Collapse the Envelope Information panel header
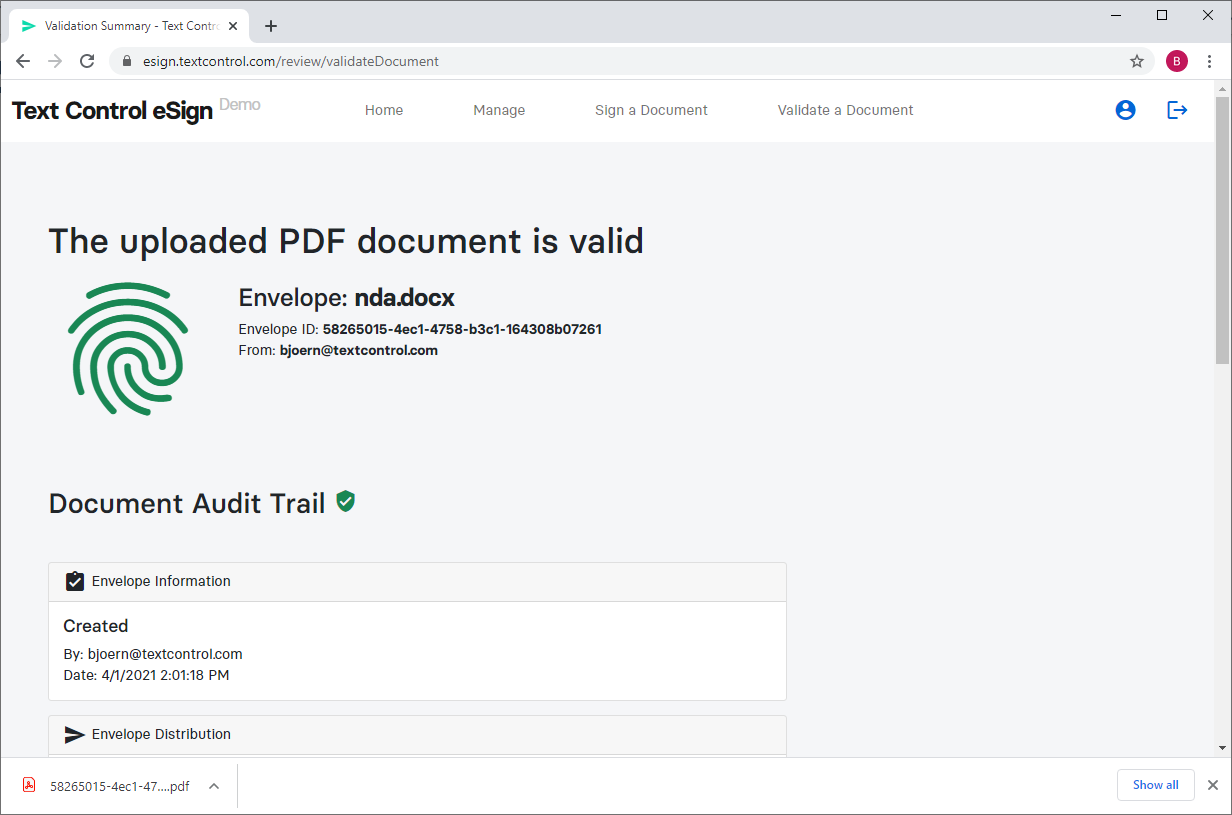The width and height of the screenshot is (1232, 815). click(x=417, y=582)
